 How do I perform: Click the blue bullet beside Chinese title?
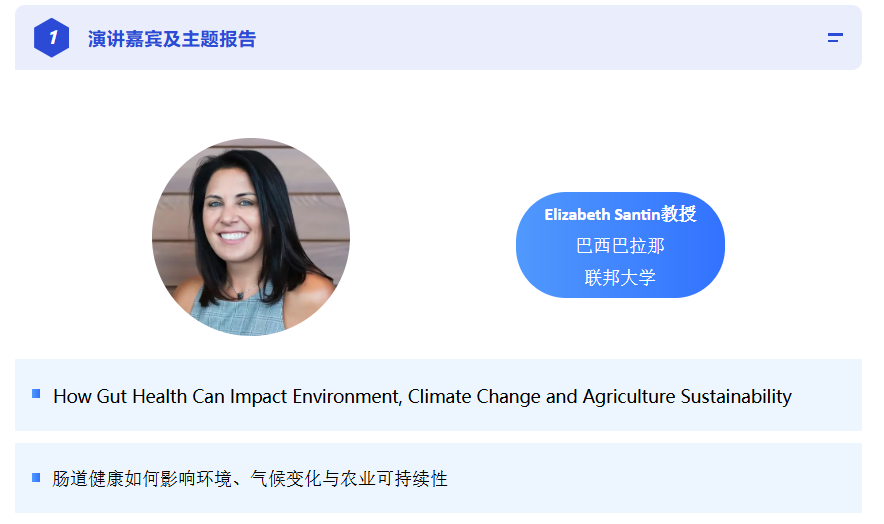pyautogui.click(x=37, y=478)
